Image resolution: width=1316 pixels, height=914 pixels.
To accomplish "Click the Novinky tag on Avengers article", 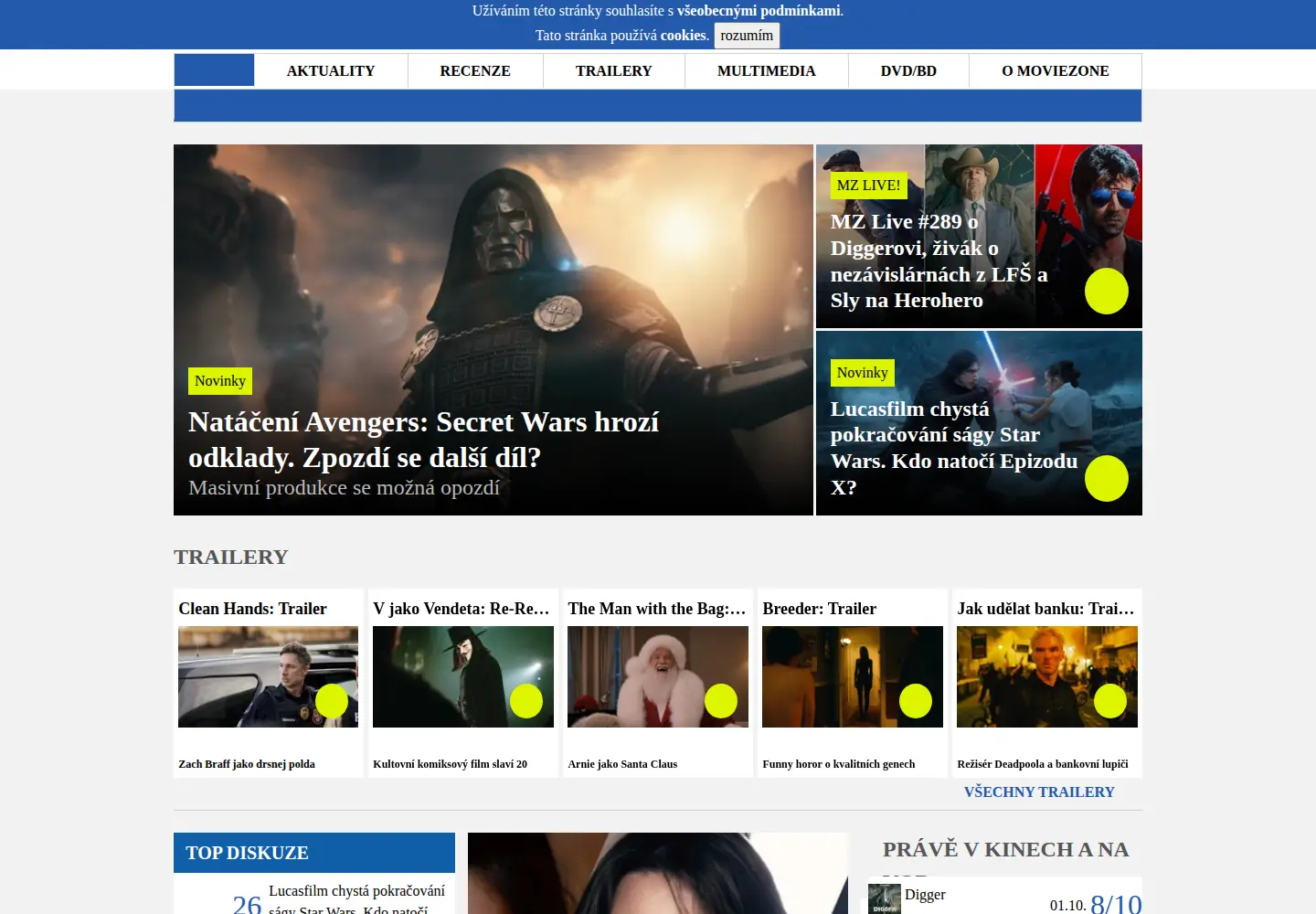I will point(220,381).
